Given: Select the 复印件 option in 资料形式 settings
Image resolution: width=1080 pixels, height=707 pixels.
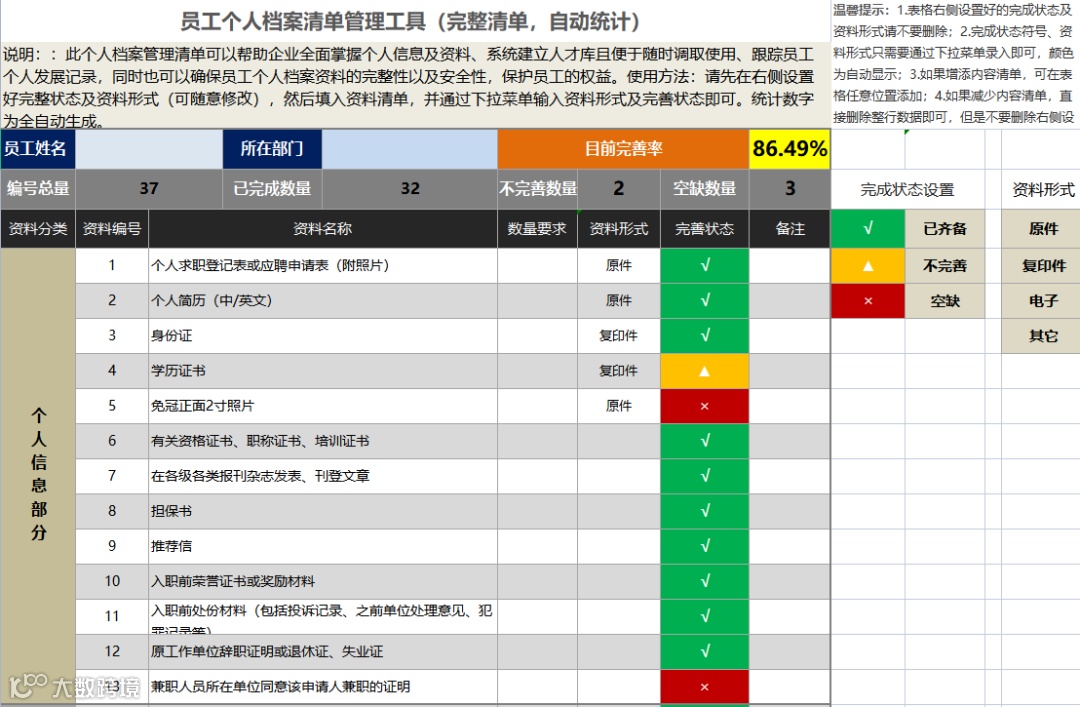Looking at the screenshot, I should click(x=1043, y=266).
